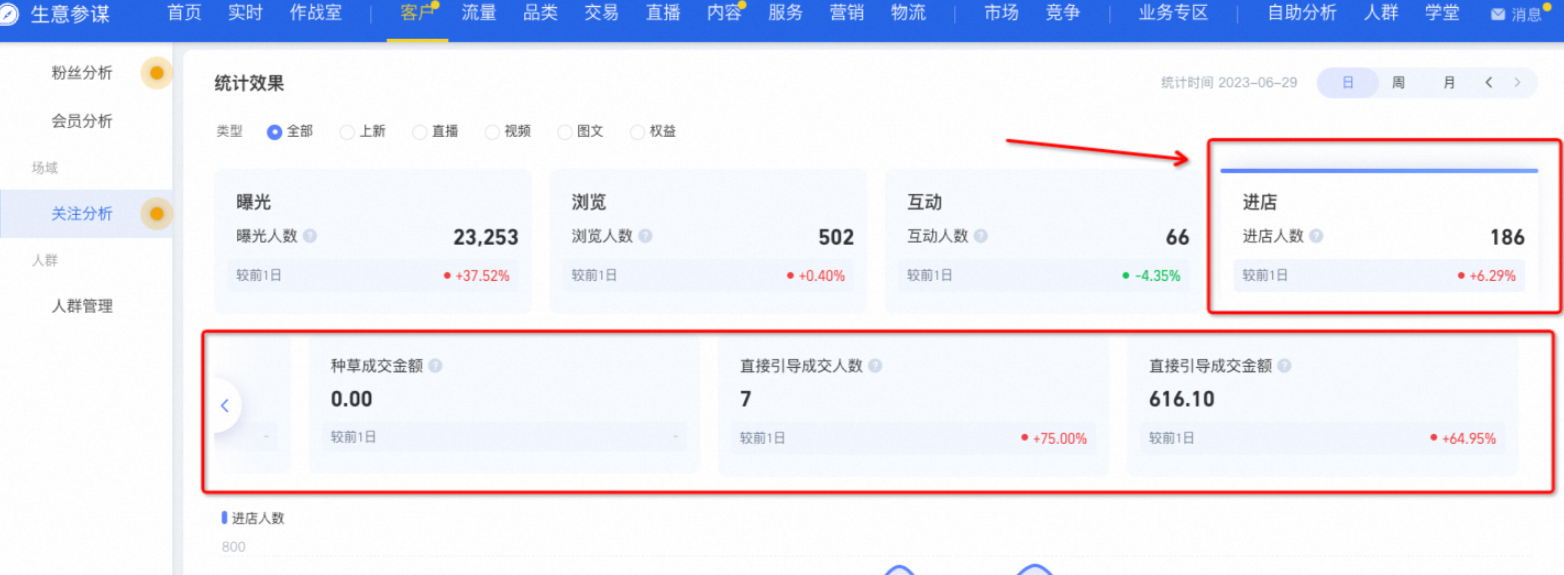The height and width of the screenshot is (575, 1564).
Task: Select the 直接引导成交金额 card
Action: (x=1322, y=405)
